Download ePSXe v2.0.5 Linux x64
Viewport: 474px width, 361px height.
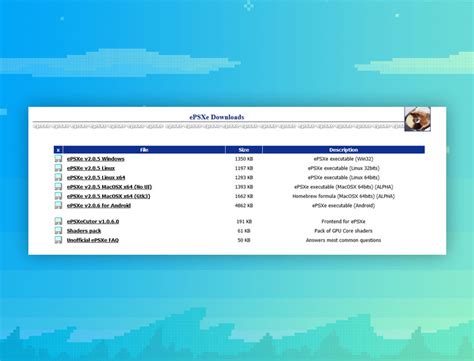96,178
